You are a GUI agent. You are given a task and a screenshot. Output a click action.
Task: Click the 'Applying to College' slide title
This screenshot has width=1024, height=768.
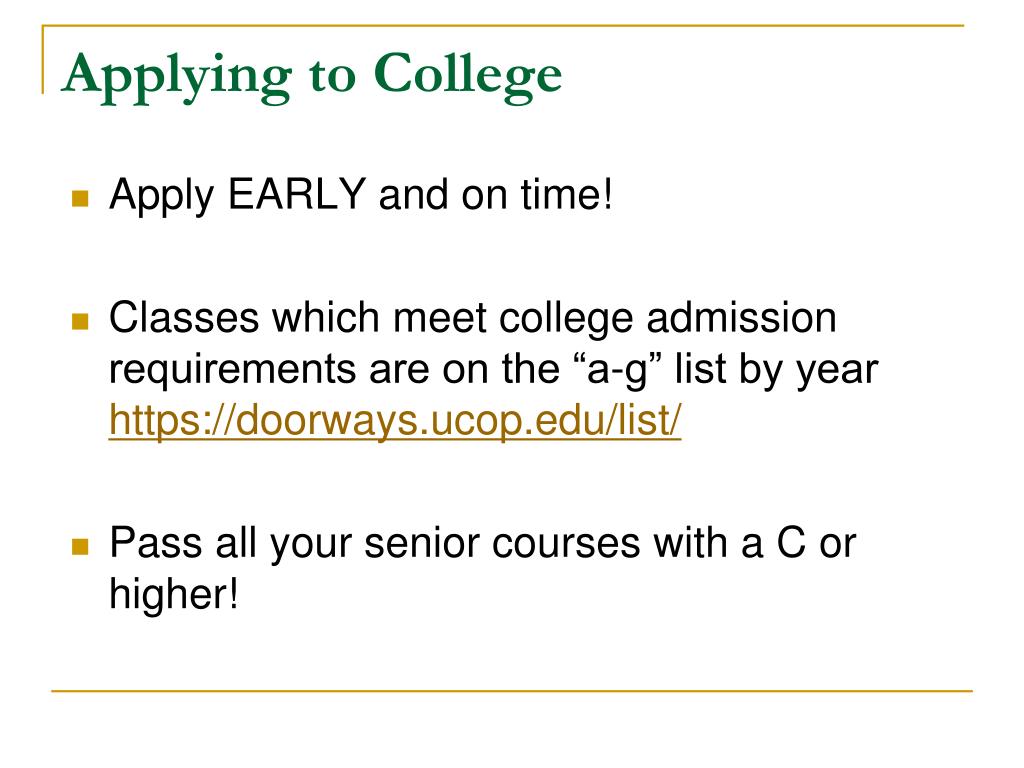point(312,76)
